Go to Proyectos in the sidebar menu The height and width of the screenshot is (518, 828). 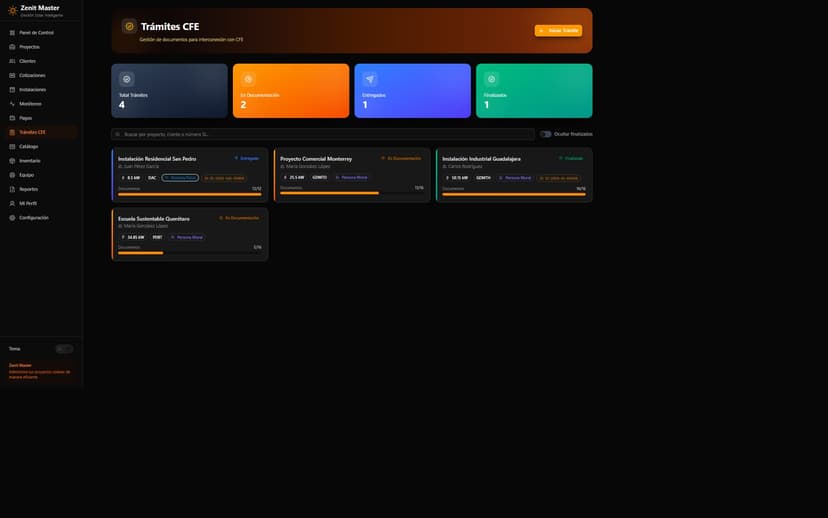click(30, 47)
